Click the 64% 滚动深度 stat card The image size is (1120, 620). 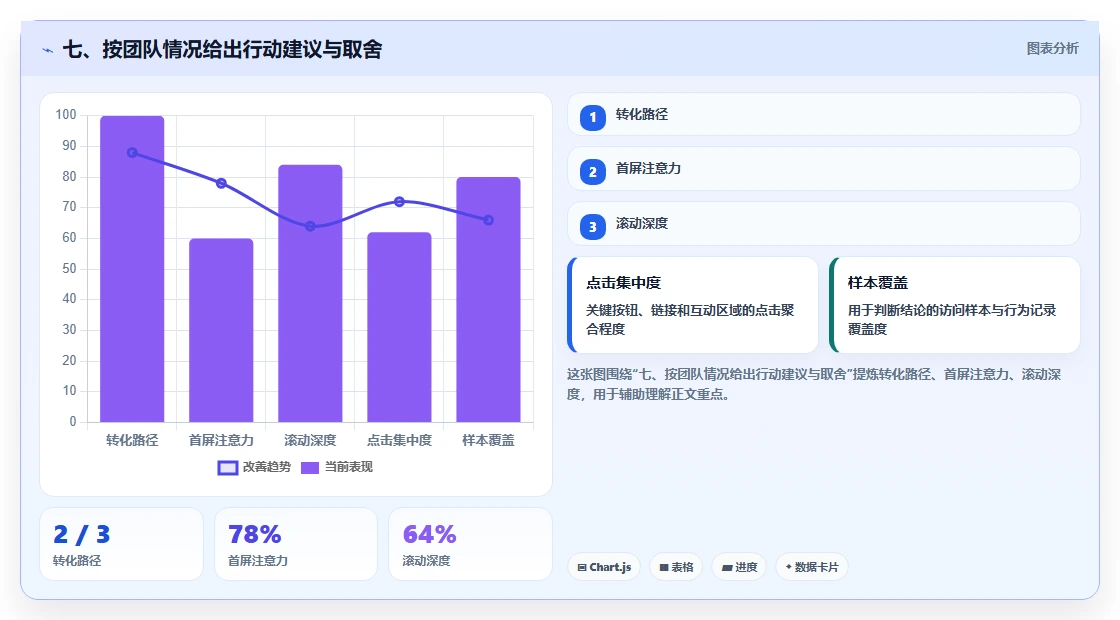(x=470, y=544)
